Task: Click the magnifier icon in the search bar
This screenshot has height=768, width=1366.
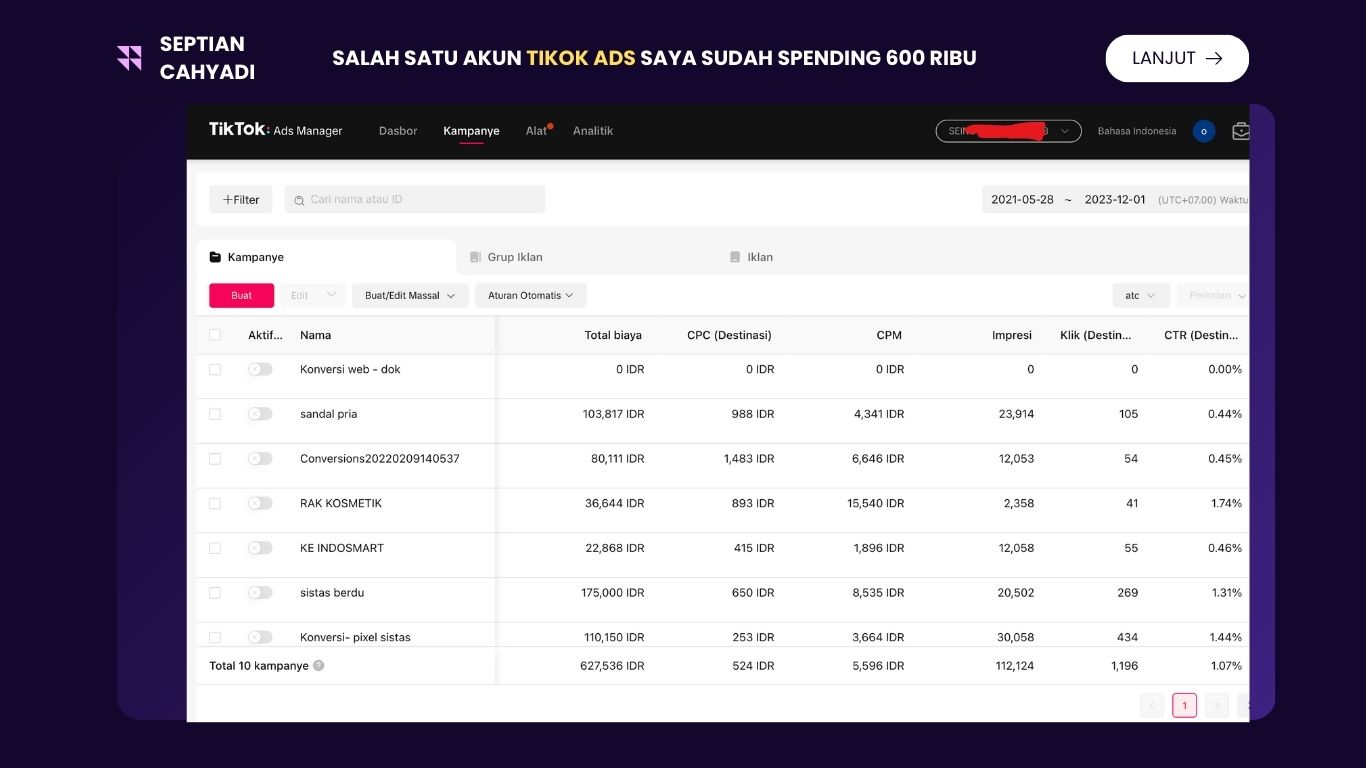Action: click(299, 199)
